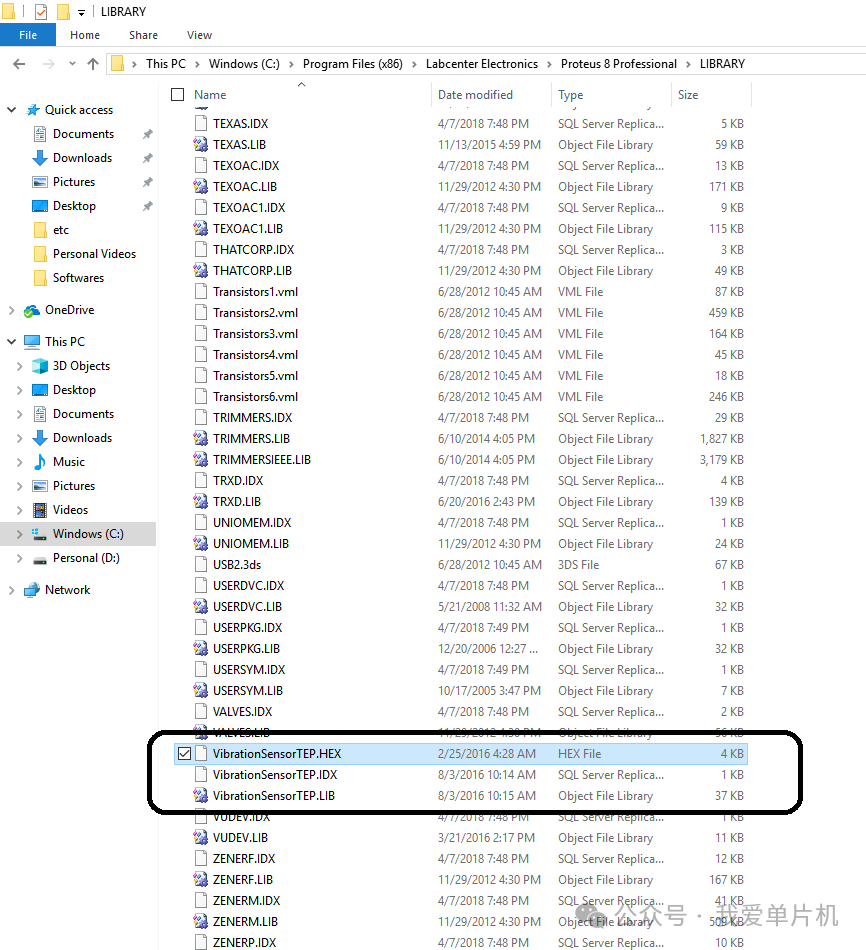Screen dimensions: 866x950
Task: Sort by the Name column header
Action: 210,95
